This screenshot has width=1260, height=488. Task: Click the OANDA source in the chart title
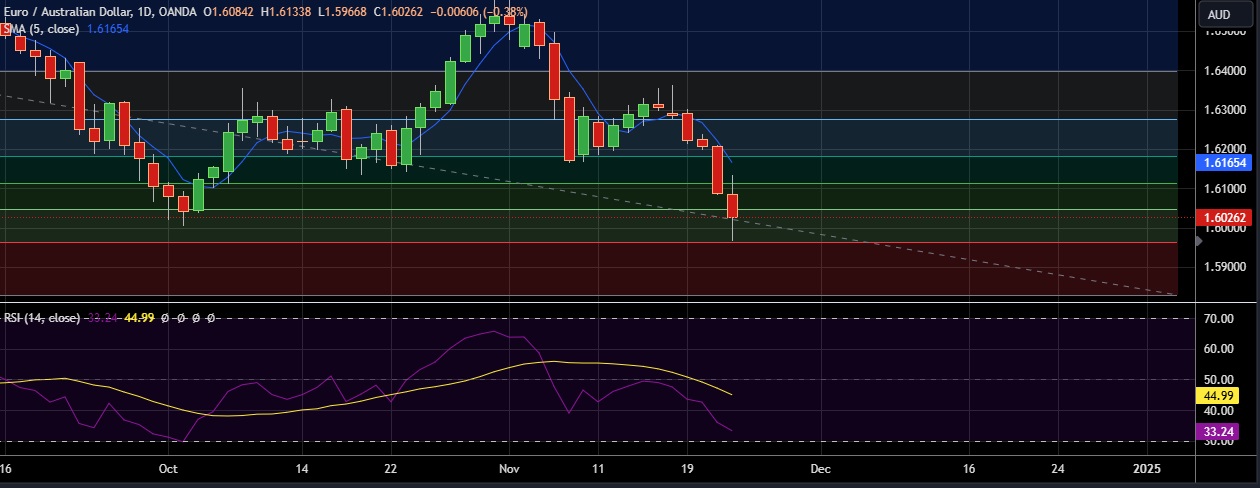(179, 12)
